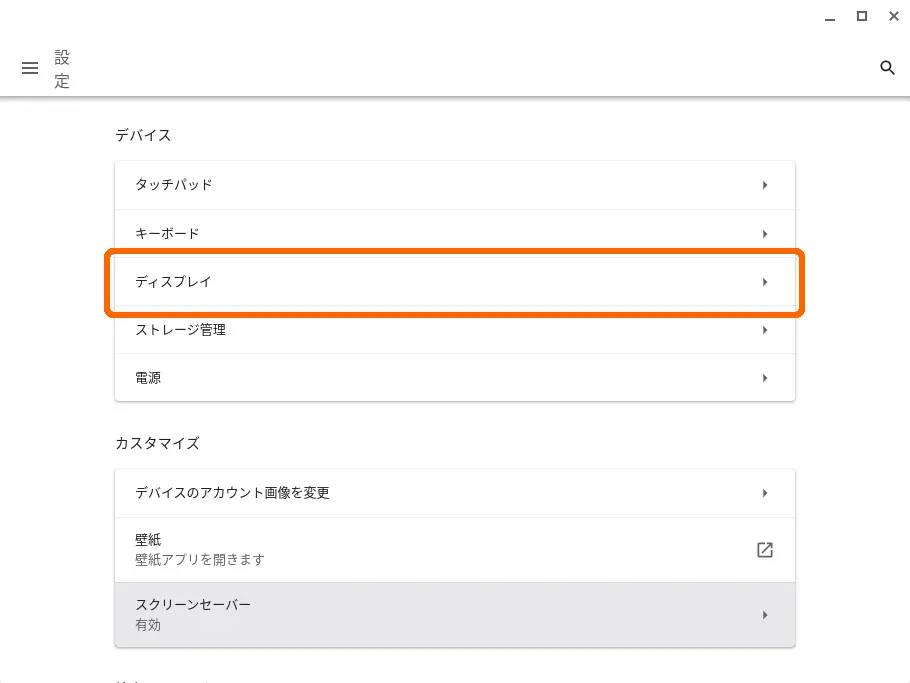Open 電源 settings

coord(455,378)
